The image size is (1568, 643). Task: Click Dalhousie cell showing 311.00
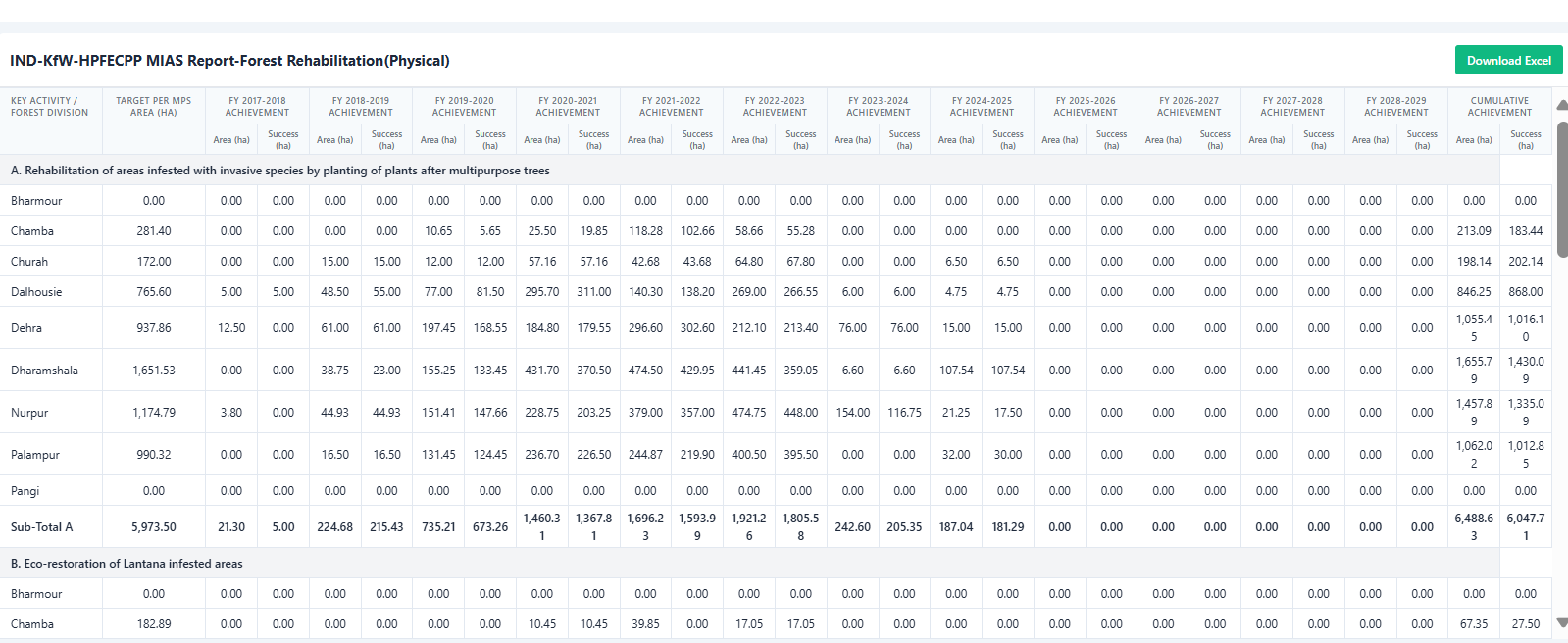pos(594,292)
